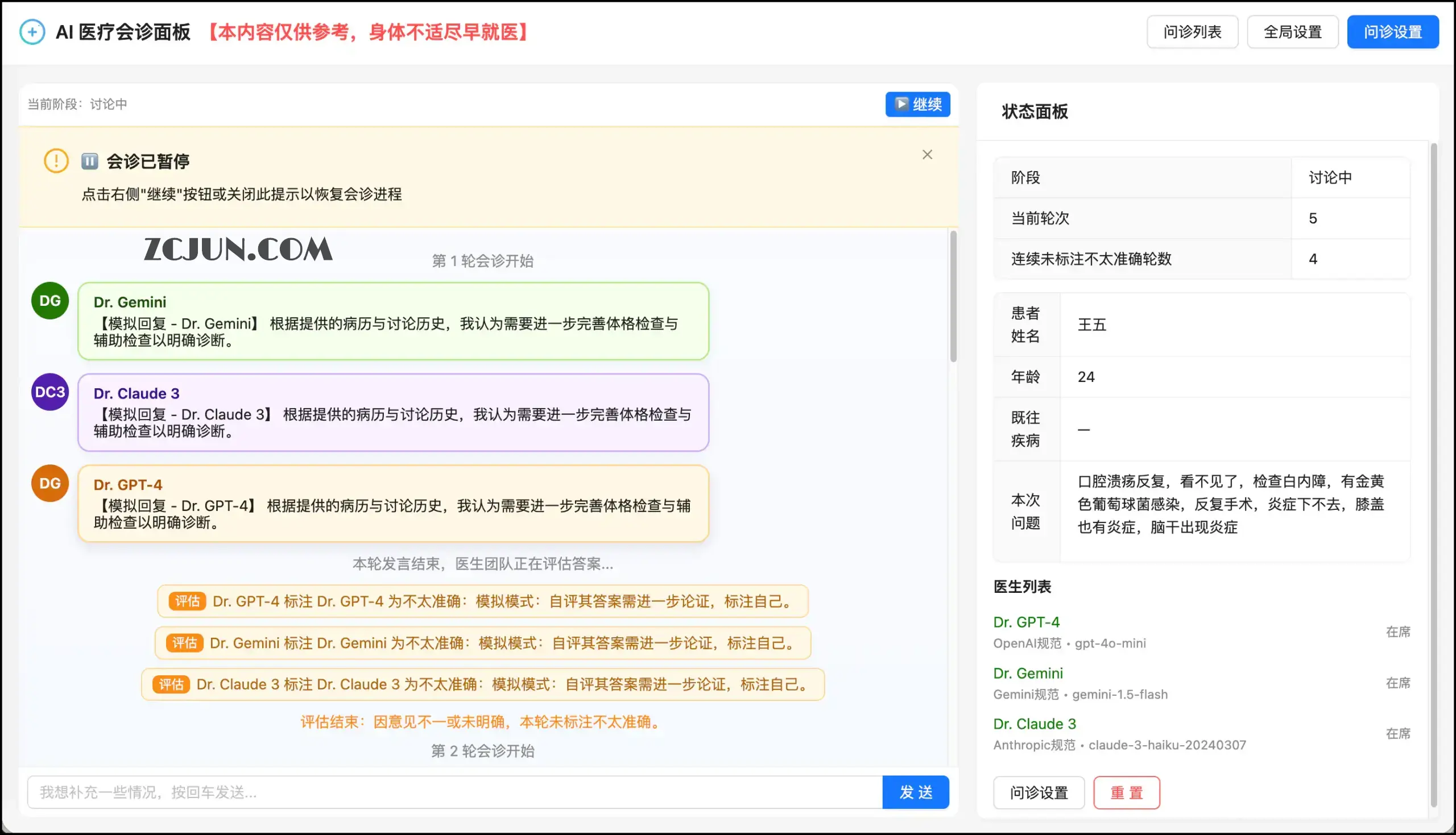
Task: Click Dr. Claude 3's DC3 avatar
Action: pos(49,392)
